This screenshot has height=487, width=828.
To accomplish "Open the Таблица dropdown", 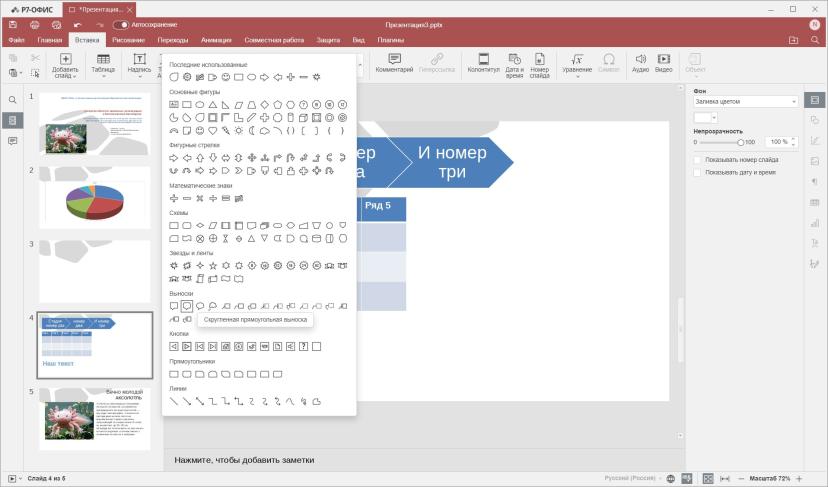I will [x=103, y=65].
